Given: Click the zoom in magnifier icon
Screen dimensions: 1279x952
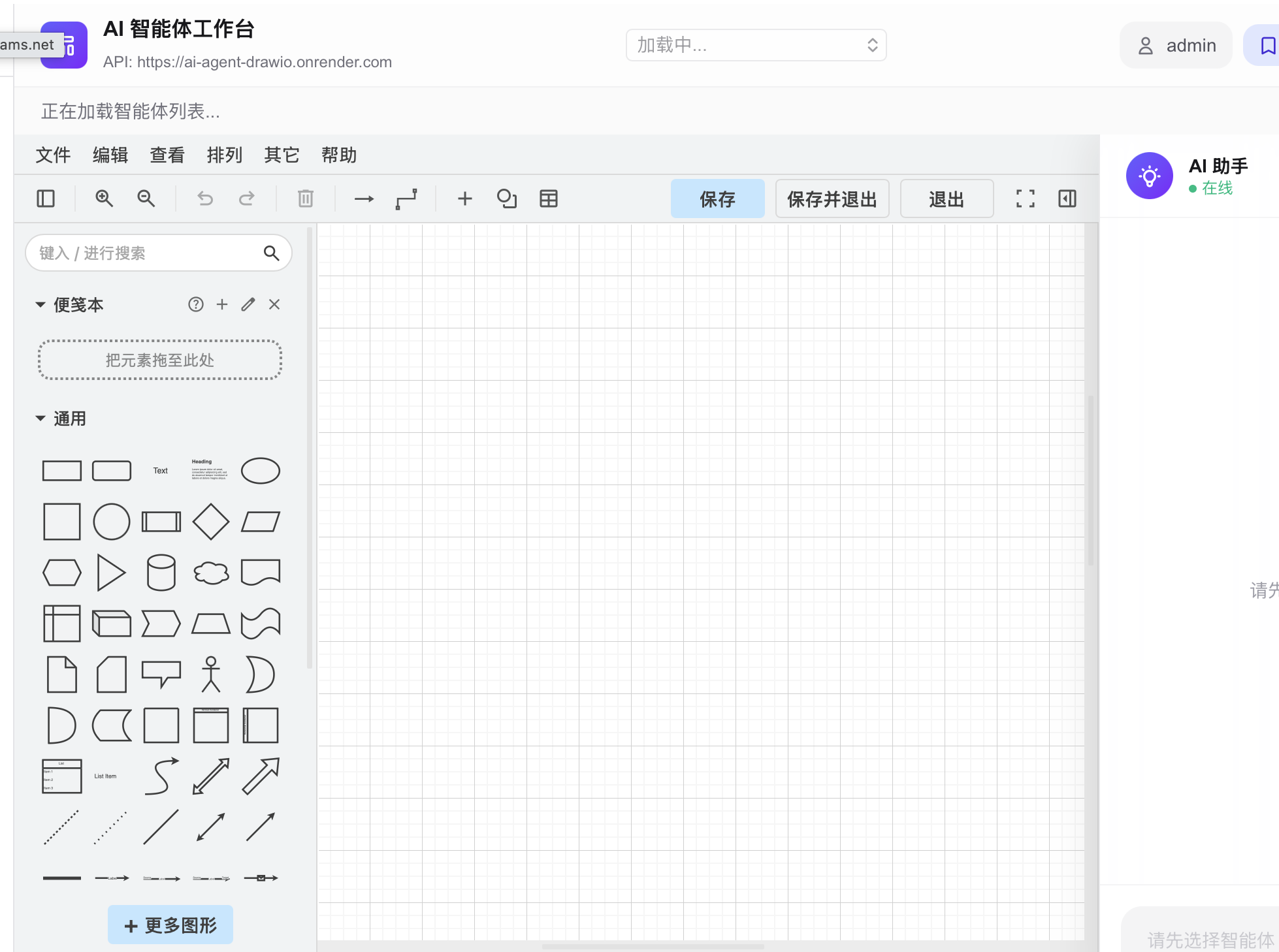Looking at the screenshot, I should click(104, 198).
